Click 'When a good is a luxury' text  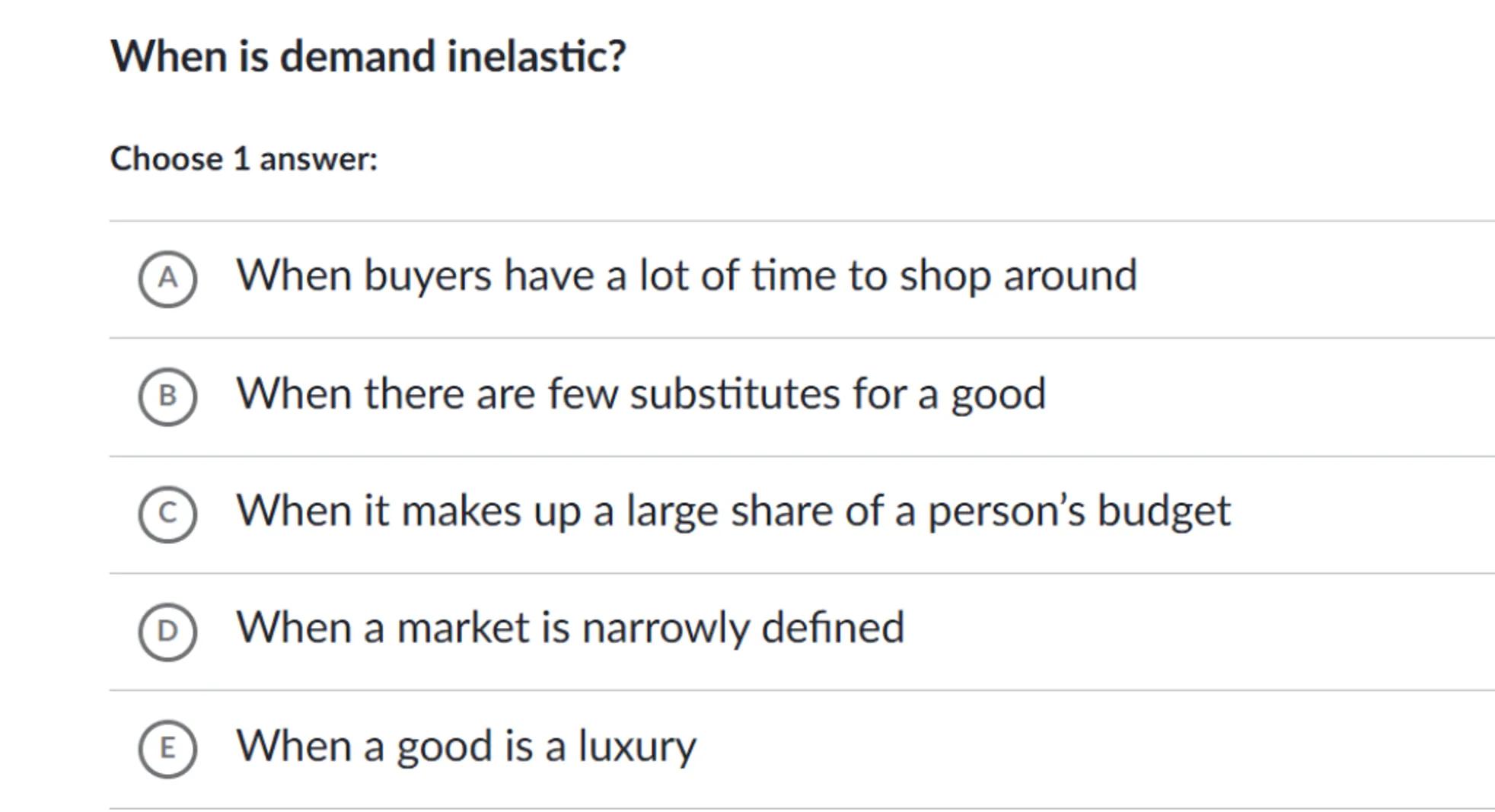click(466, 746)
